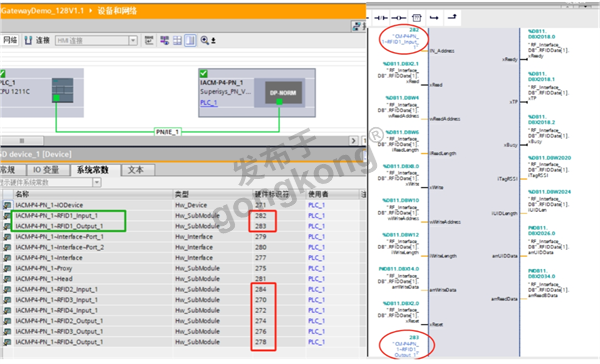This screenshot has width=600, height=364.
Task: Select operand %DB11.DBX2.1 at the xRead input
Action: coord(401,64)
